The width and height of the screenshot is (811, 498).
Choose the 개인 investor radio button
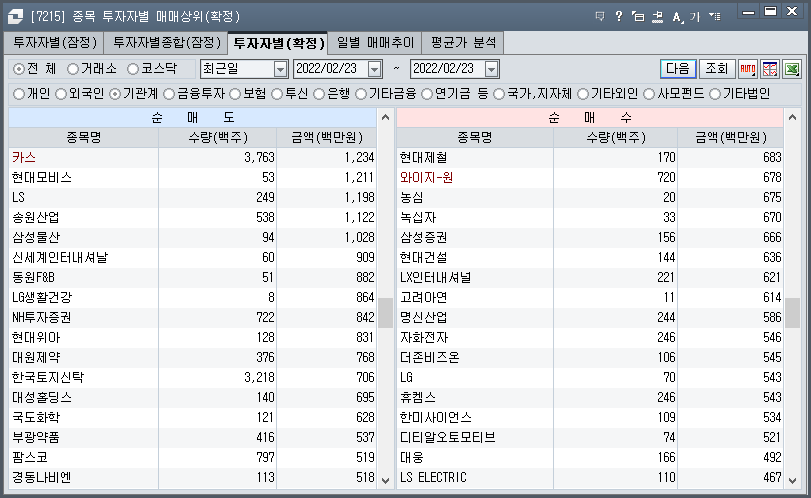[19, 94]
